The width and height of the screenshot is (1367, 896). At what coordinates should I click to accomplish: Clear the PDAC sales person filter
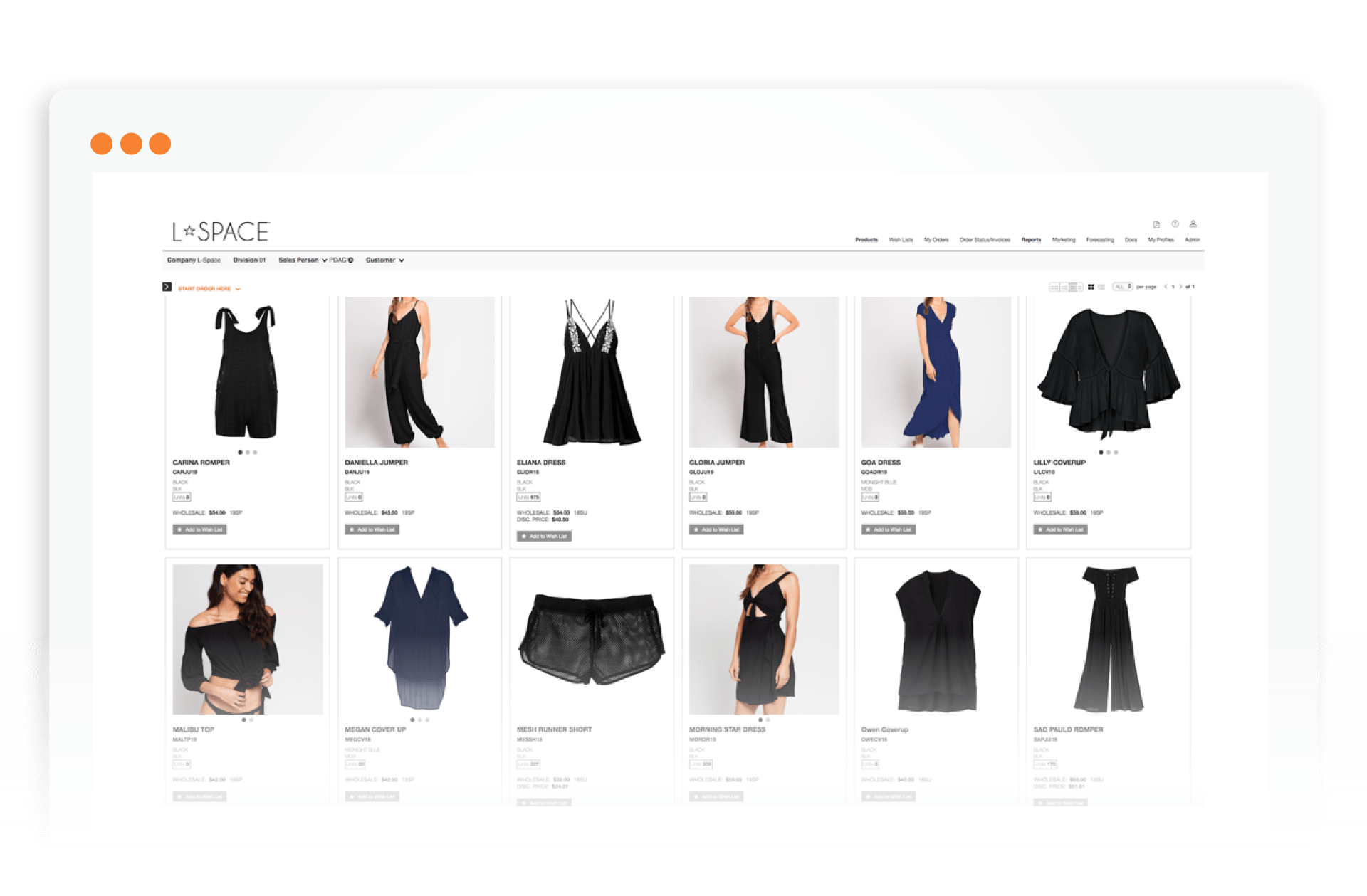click(350, 260)
